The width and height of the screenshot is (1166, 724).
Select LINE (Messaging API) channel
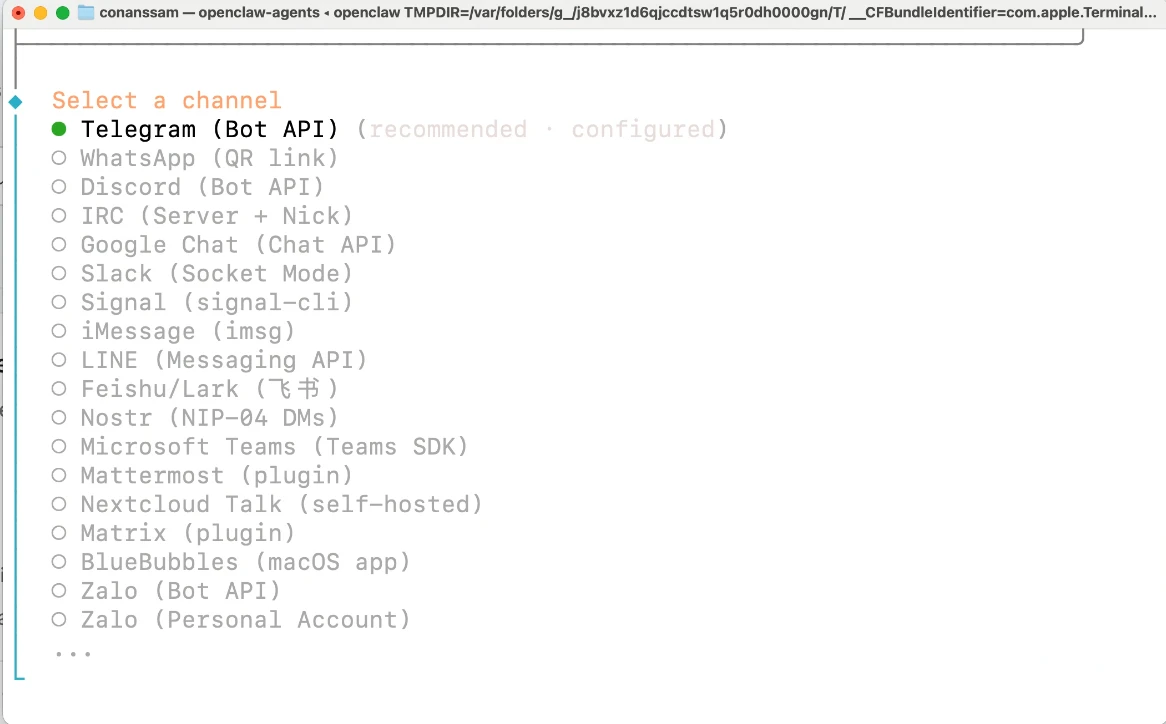224,360
